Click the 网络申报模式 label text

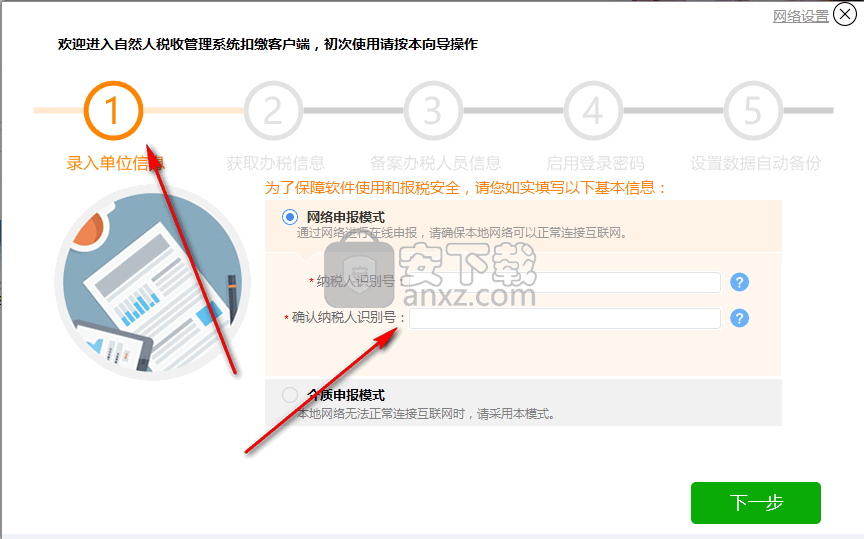coord(345,217)
